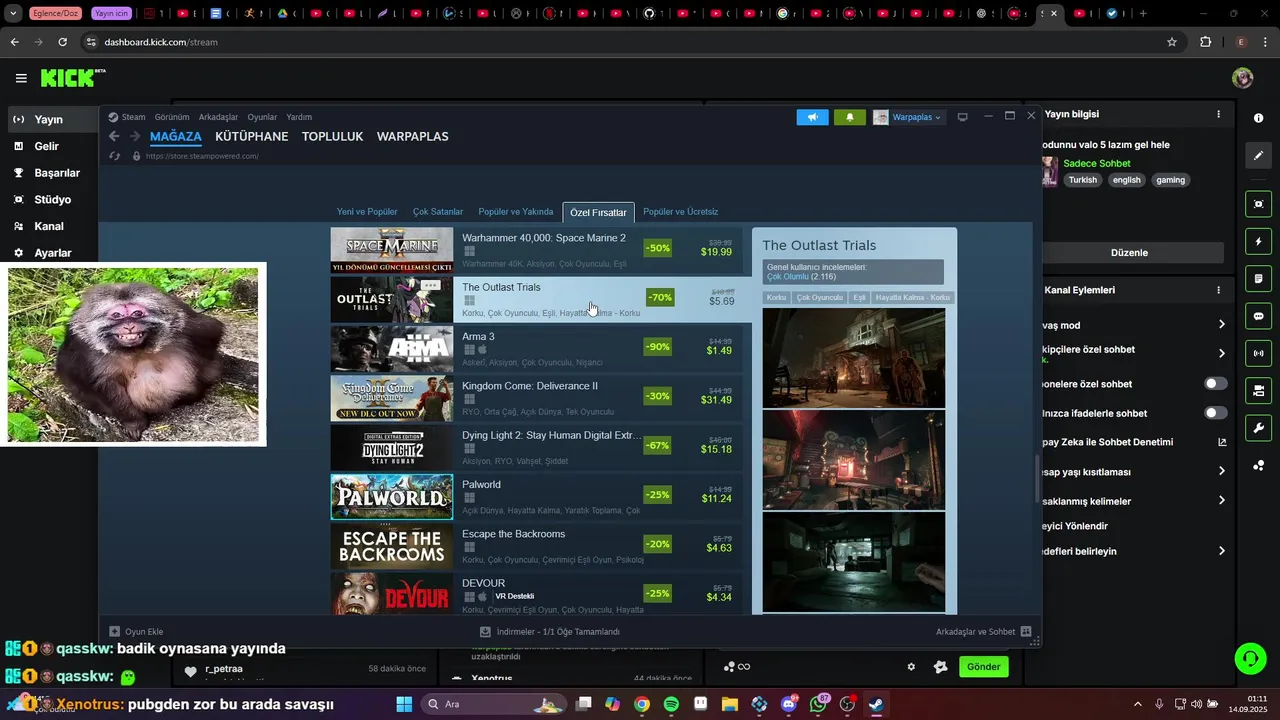Open Gelir in the Kick sidebar

(46, 146)
